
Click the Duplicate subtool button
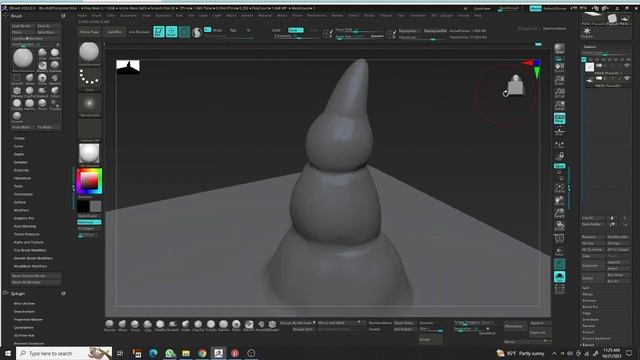point(593,266)
